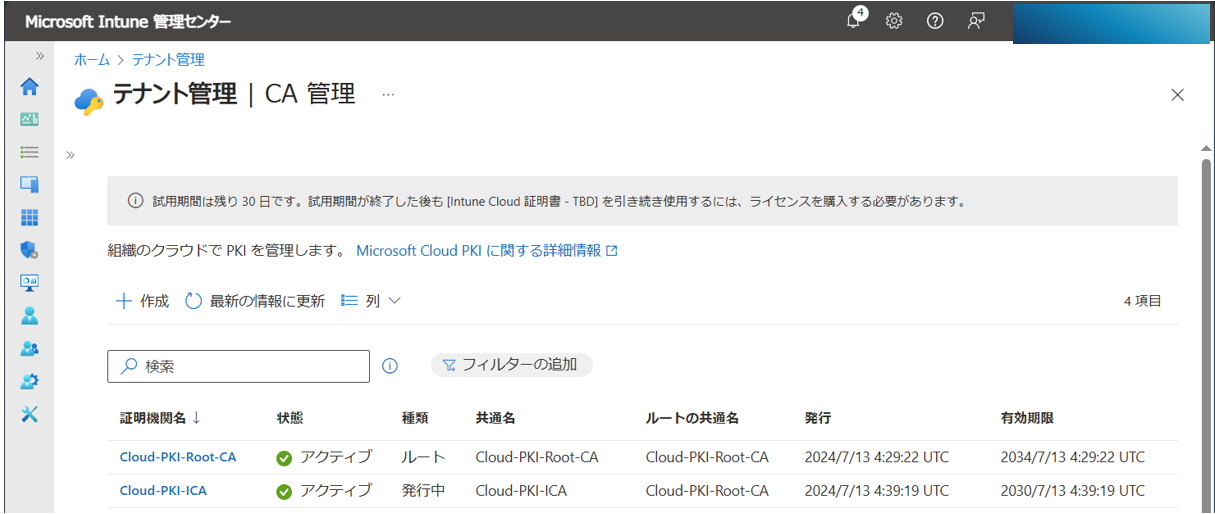Sort by 証明機関名 column header

(160, 418)
